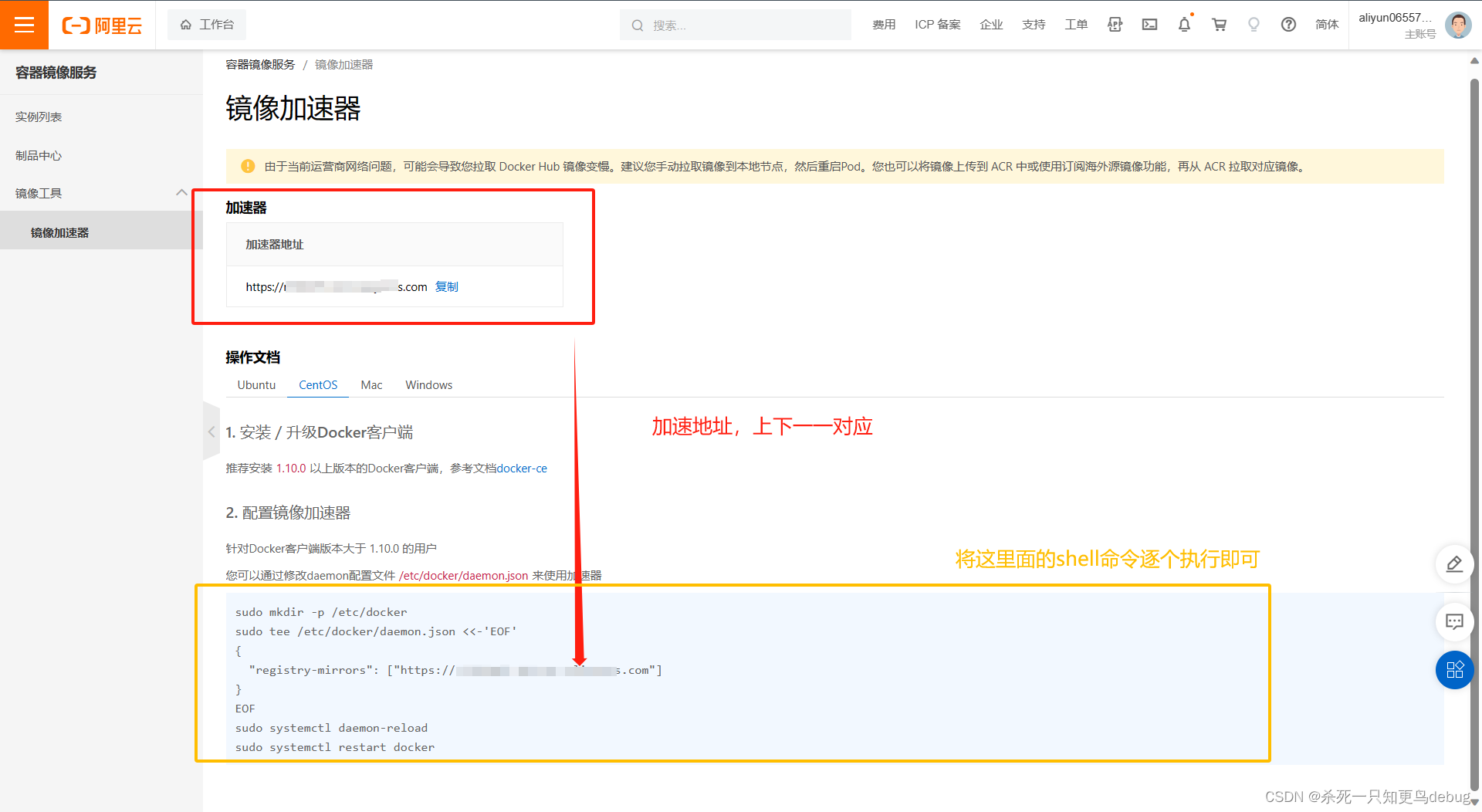Viewport: 1482px width, 812px height.
Task: Open the notifications bell
Action: pos(1184,25)
